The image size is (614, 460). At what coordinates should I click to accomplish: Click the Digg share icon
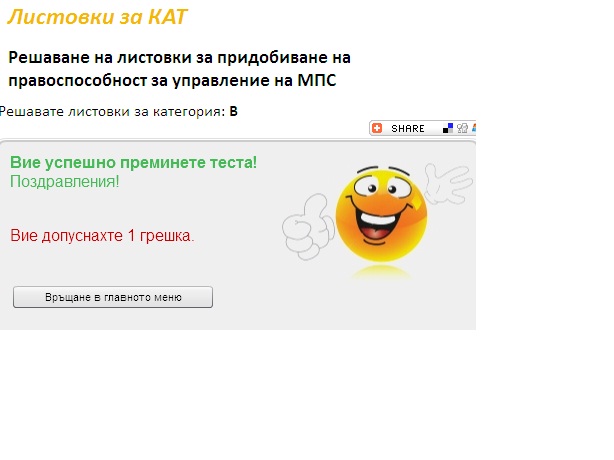click(x=462, y=128)
